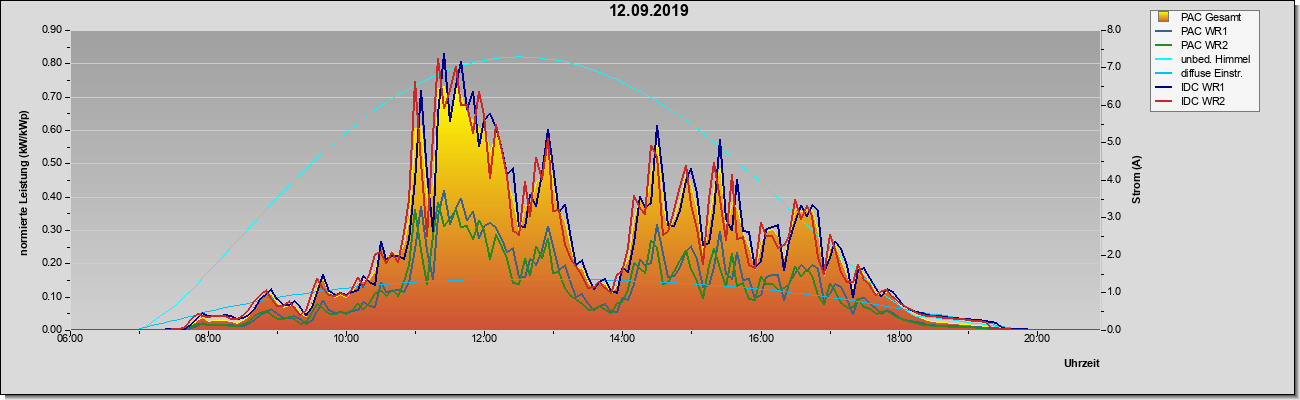Screen dimensions: 1300x400
Task: Click the 3.0 right axis value
Action: (1113, 217)
